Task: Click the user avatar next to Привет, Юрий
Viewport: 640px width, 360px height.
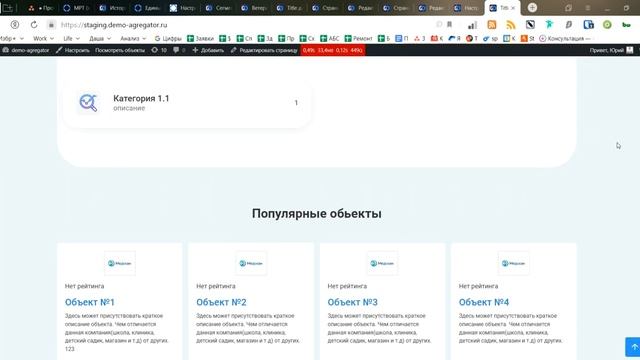Action: tap(630, 50)
